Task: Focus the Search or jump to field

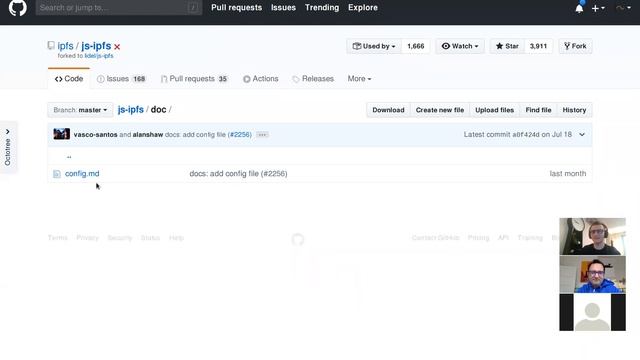Action: [x=119, y=7]
